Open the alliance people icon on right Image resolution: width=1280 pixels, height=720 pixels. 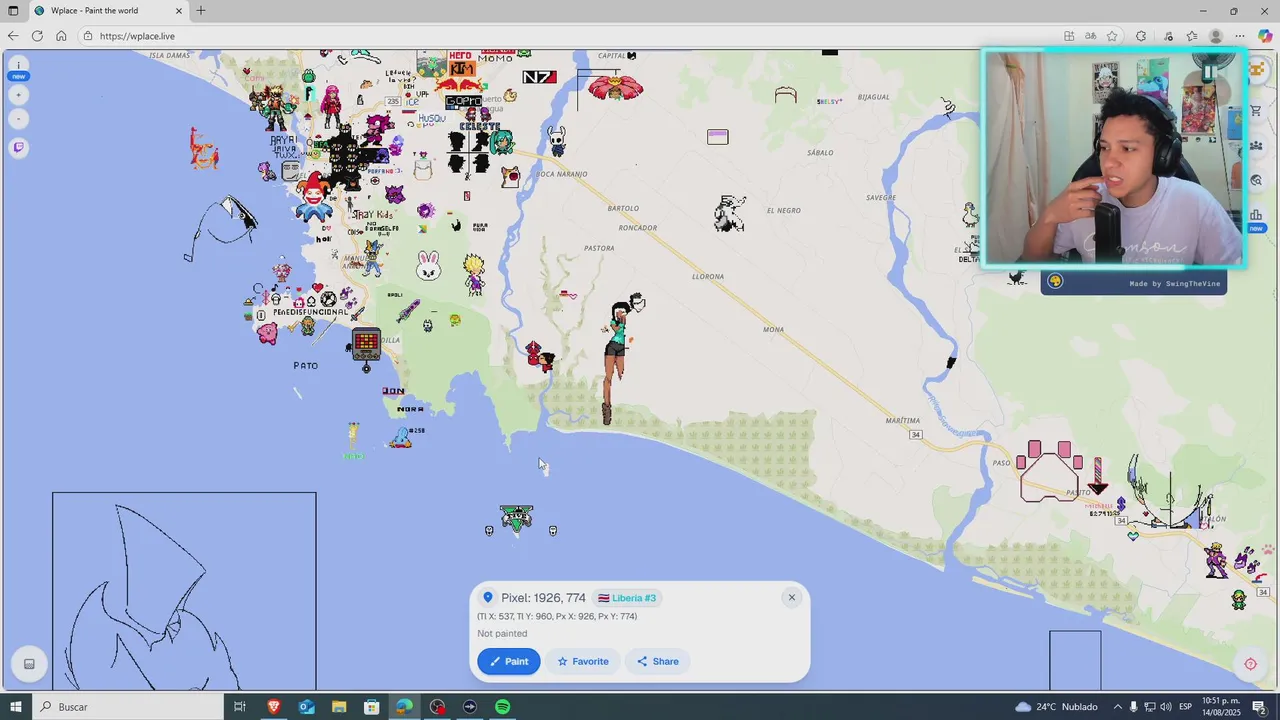pos(1256,146)
